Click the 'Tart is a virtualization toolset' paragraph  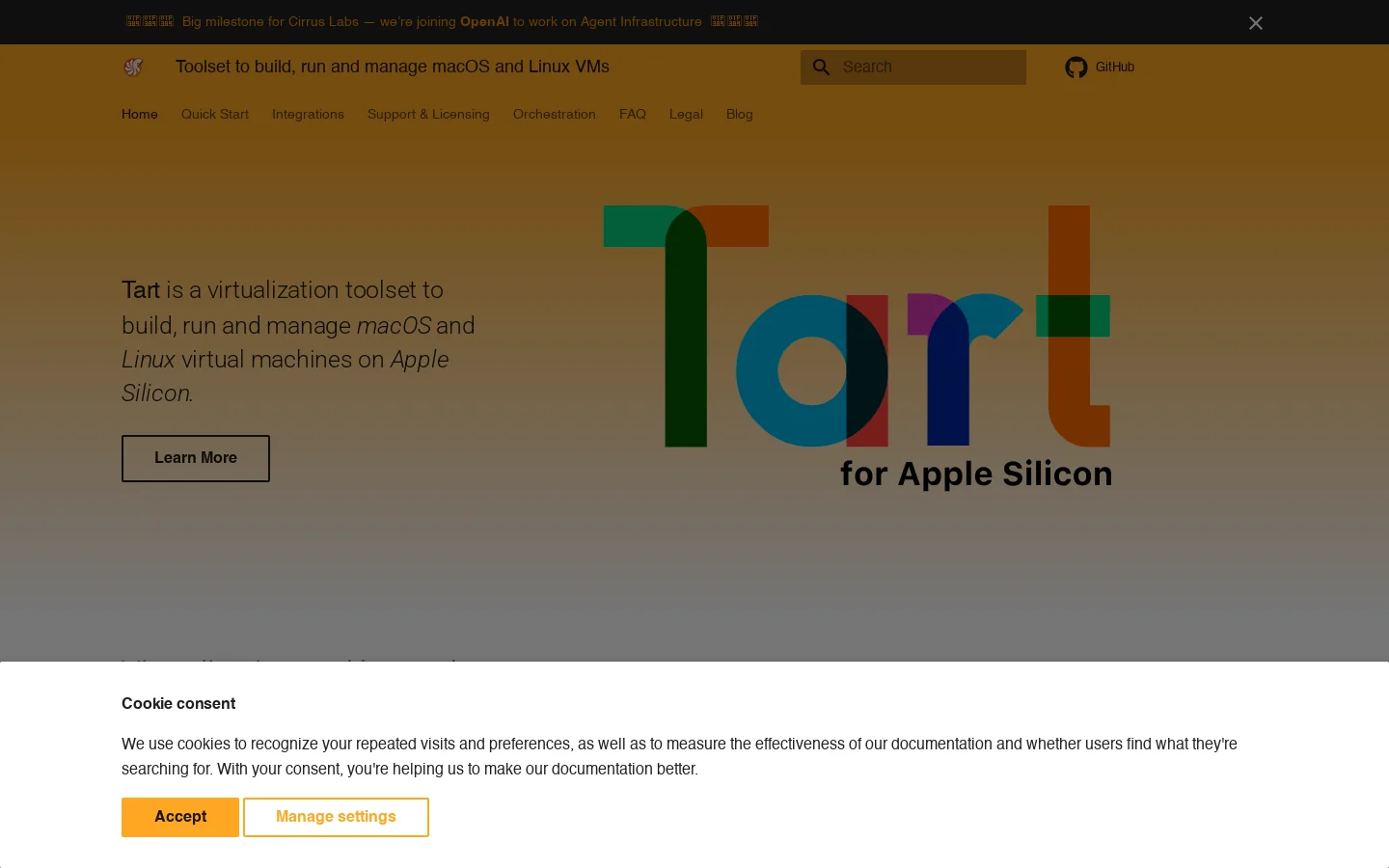pos(299,341)
